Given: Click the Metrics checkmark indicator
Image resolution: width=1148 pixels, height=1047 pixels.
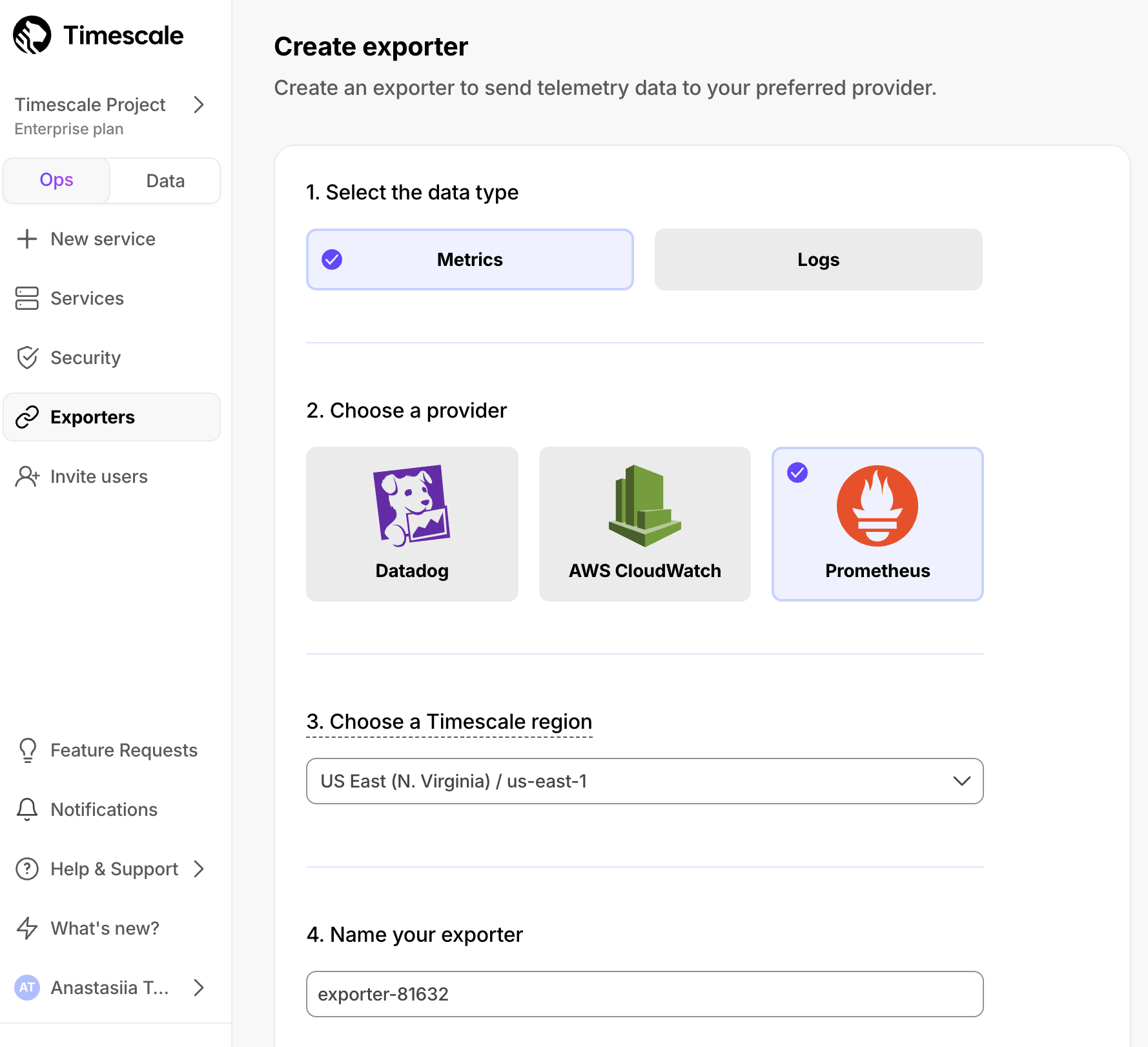Looking at the screenshot, I should pyautogui.click(x=332, y=259).
